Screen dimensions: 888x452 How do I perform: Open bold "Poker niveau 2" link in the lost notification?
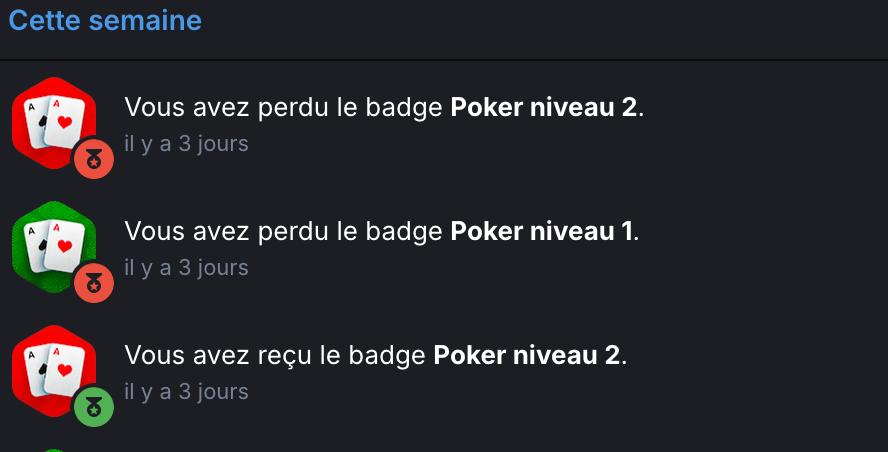coord(543,107)
